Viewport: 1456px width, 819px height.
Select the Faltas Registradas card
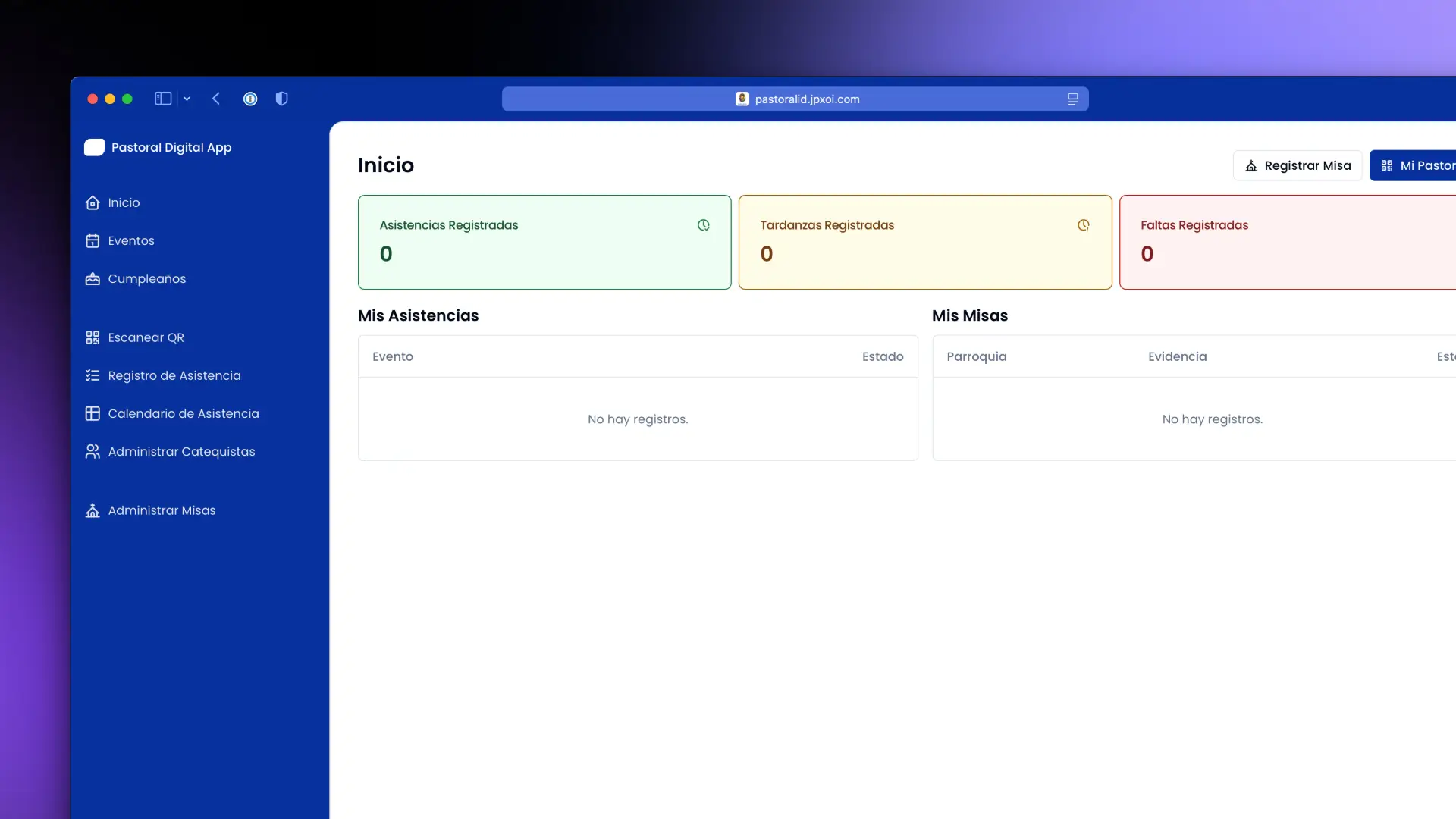coord(1288,242)
